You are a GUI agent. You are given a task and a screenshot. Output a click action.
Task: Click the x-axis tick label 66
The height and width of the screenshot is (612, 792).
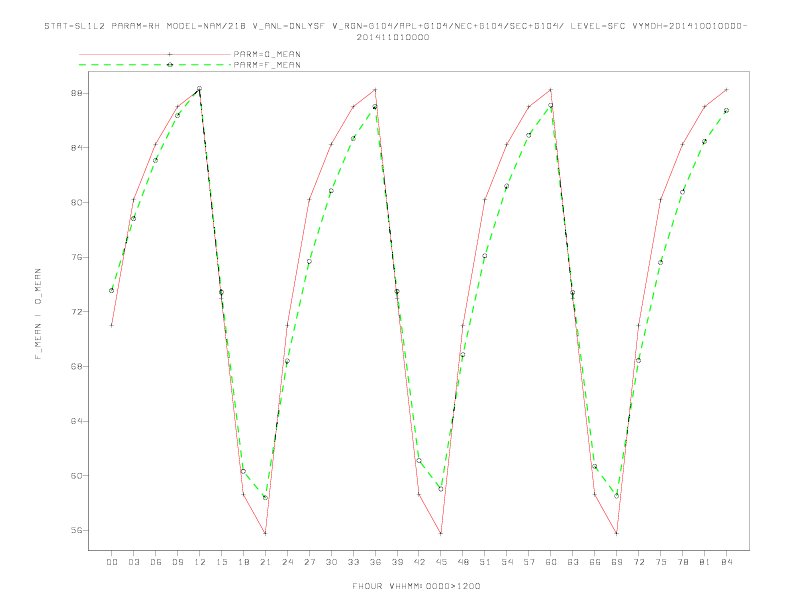pos(595,562)
